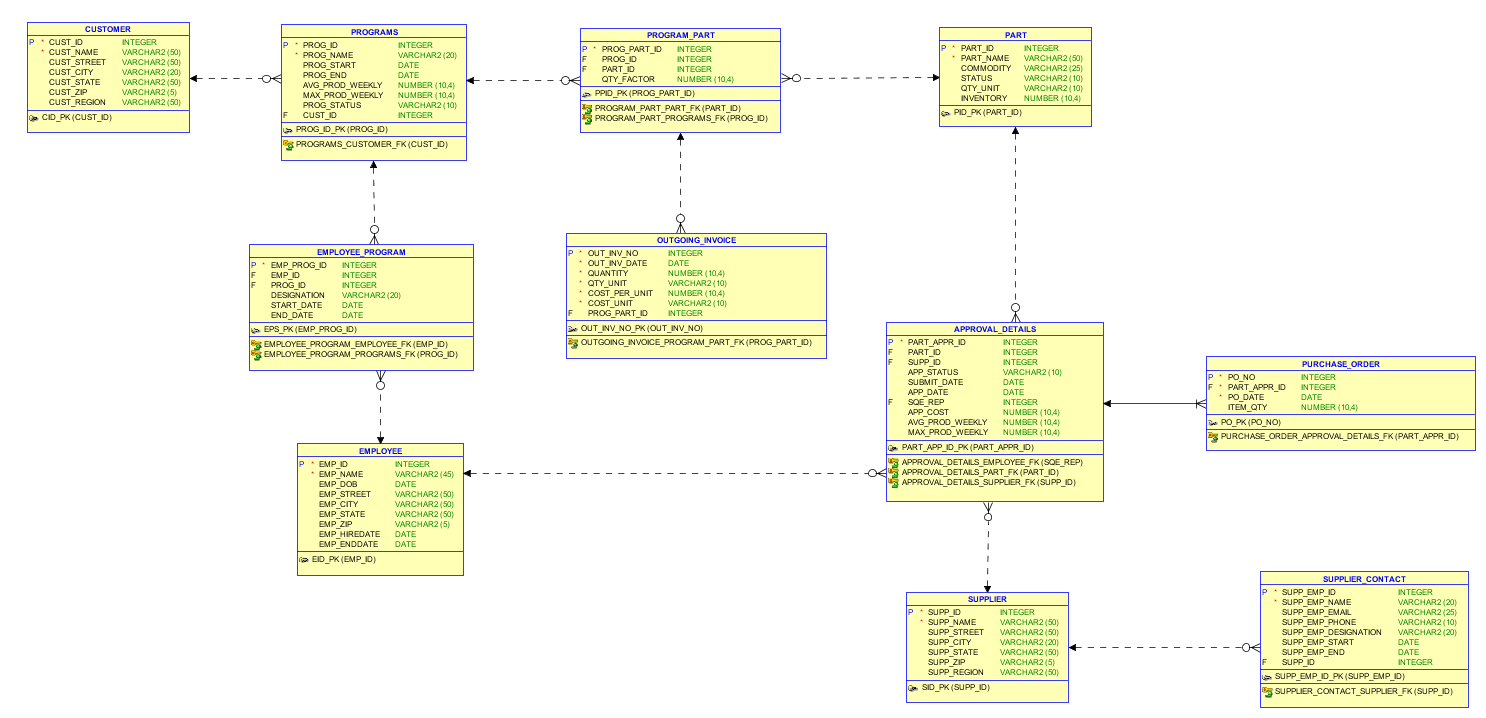
Task: Select the PROGRAMS table title
Action: click(374, 33)
